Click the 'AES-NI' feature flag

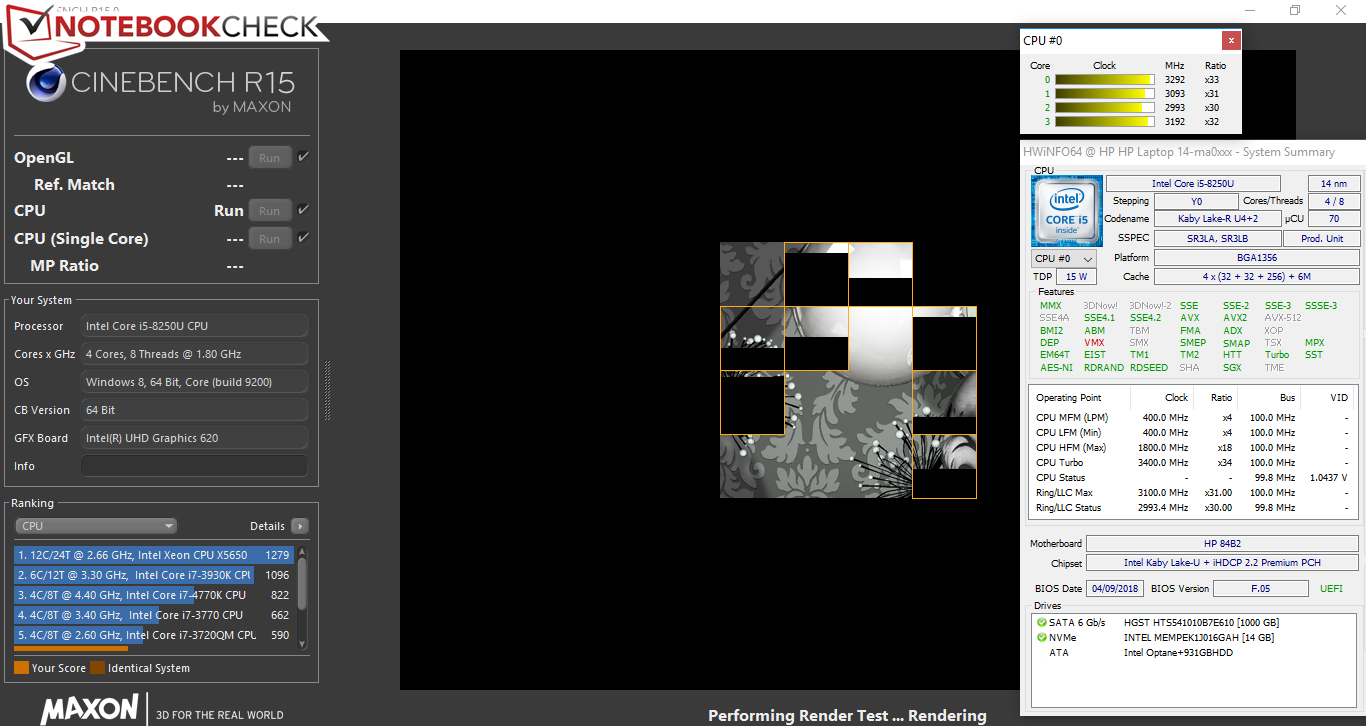(x=1055, y=367)
